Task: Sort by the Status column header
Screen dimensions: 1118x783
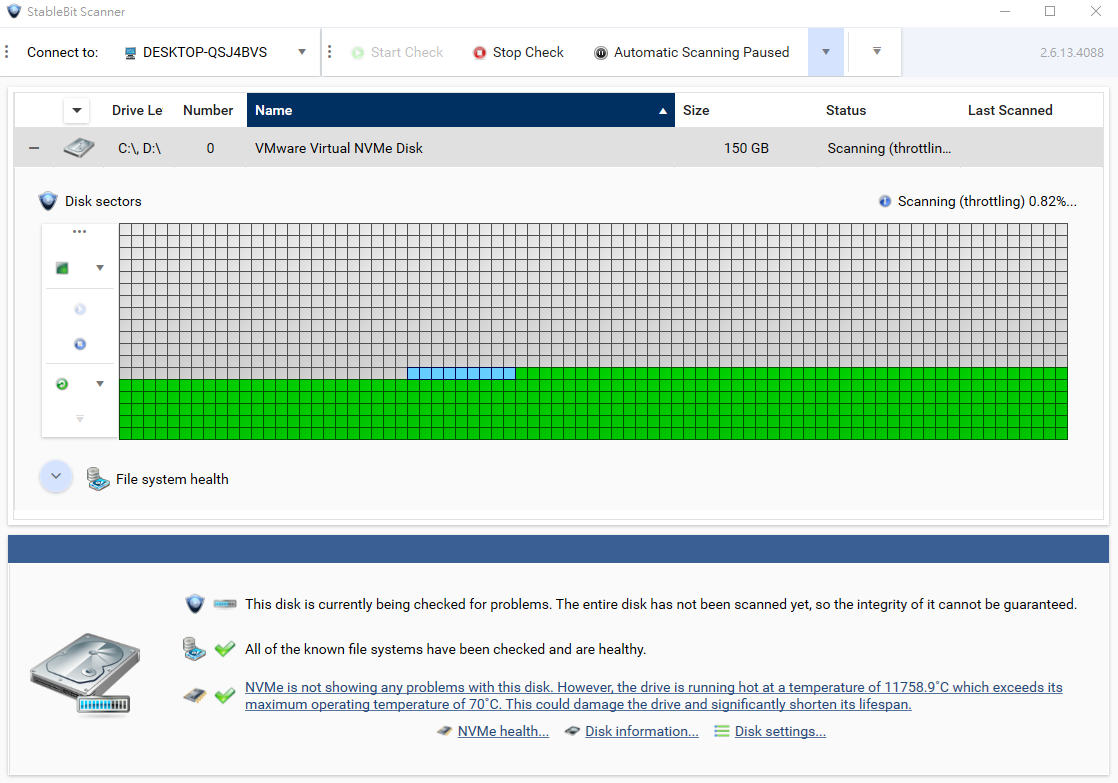Action: pos(846,111)
